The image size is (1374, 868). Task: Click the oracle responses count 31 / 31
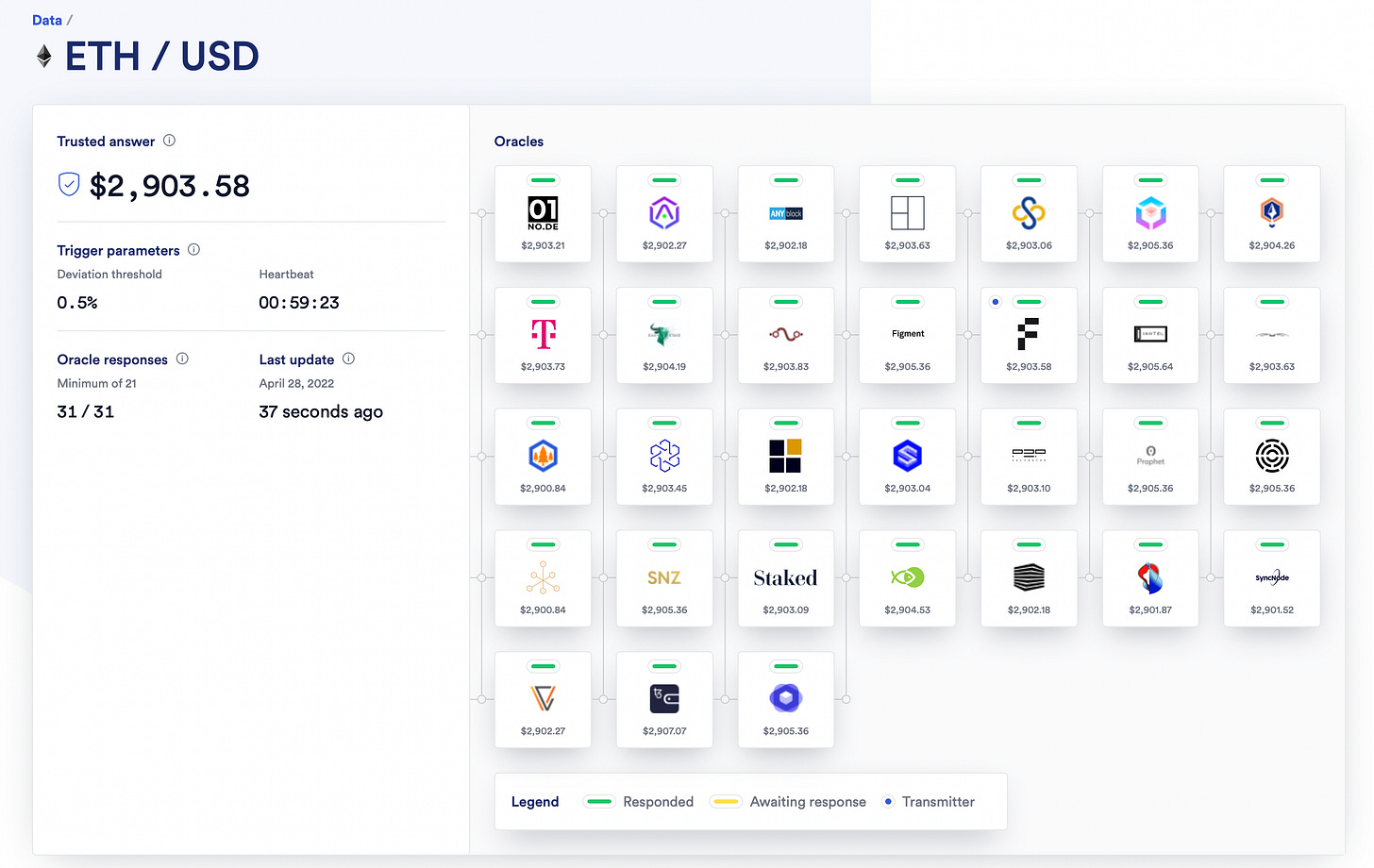click(x=86, y=411)
